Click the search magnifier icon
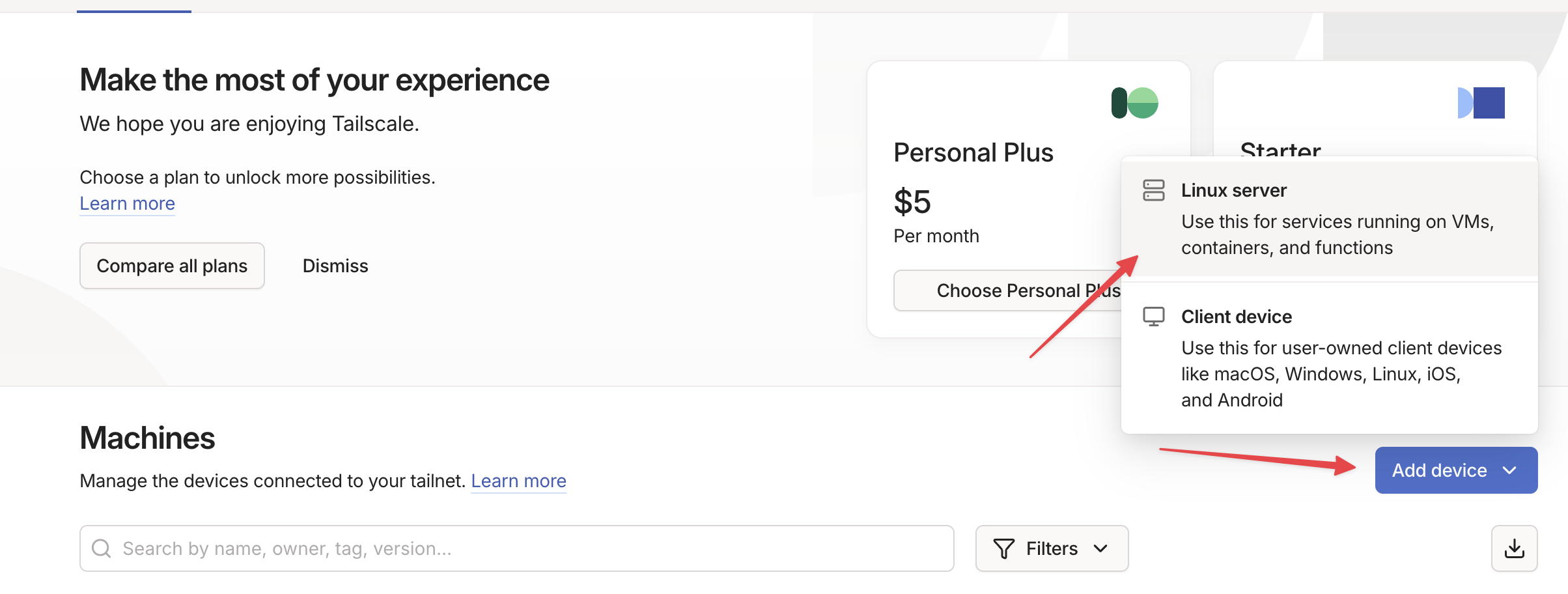The width and height of the screenshot is (1568, 594). 101,548
